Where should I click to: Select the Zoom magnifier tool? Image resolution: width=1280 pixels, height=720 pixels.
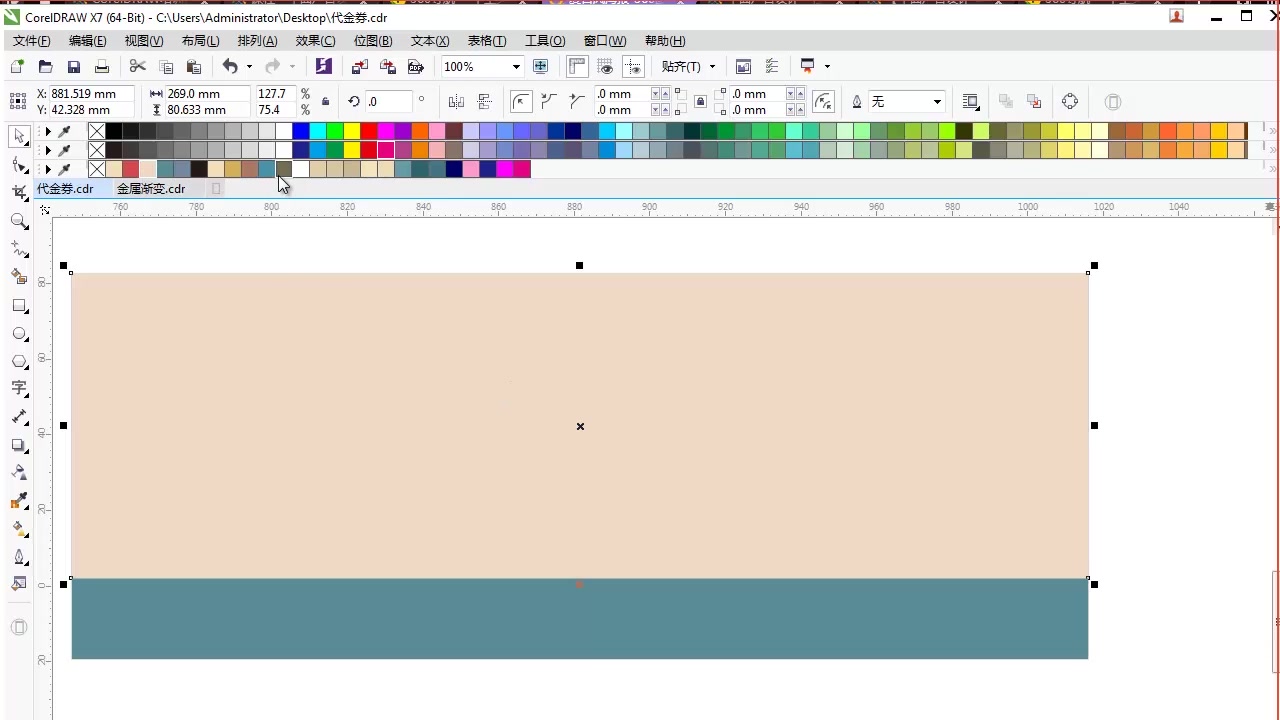[19, 221]
